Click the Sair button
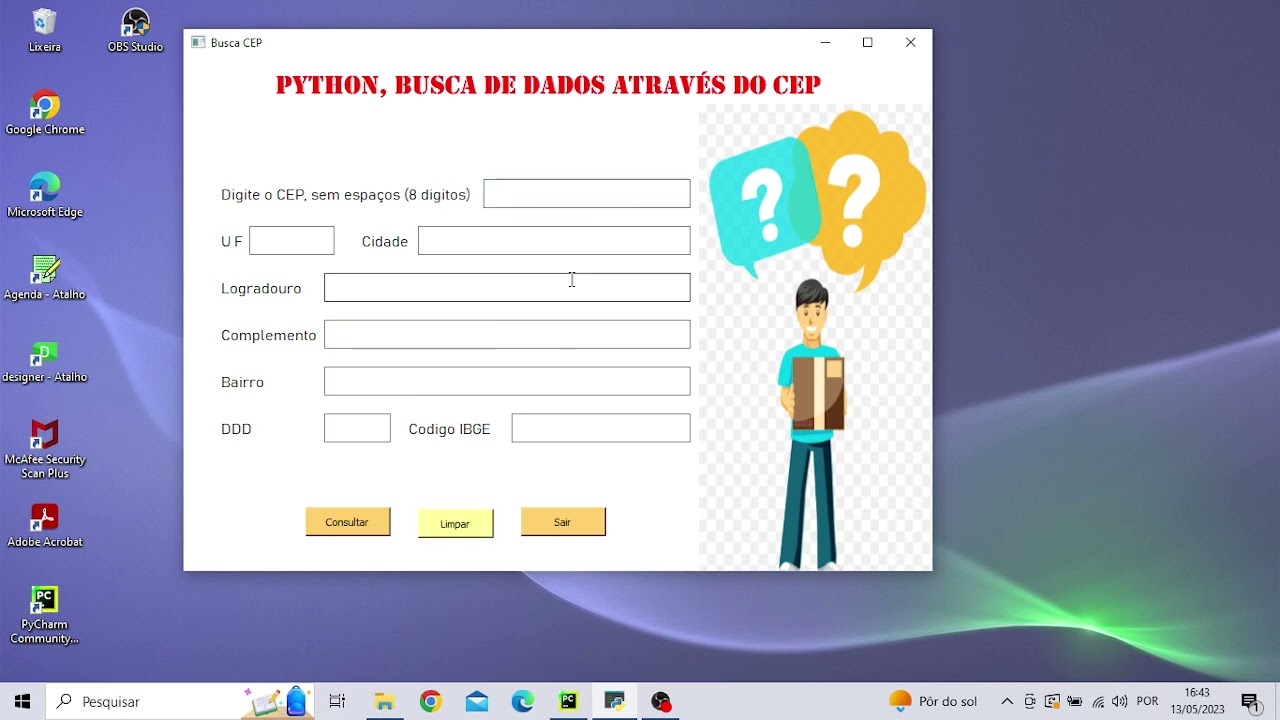This screenshot has width=1280, height=720. tap(563, 522)
